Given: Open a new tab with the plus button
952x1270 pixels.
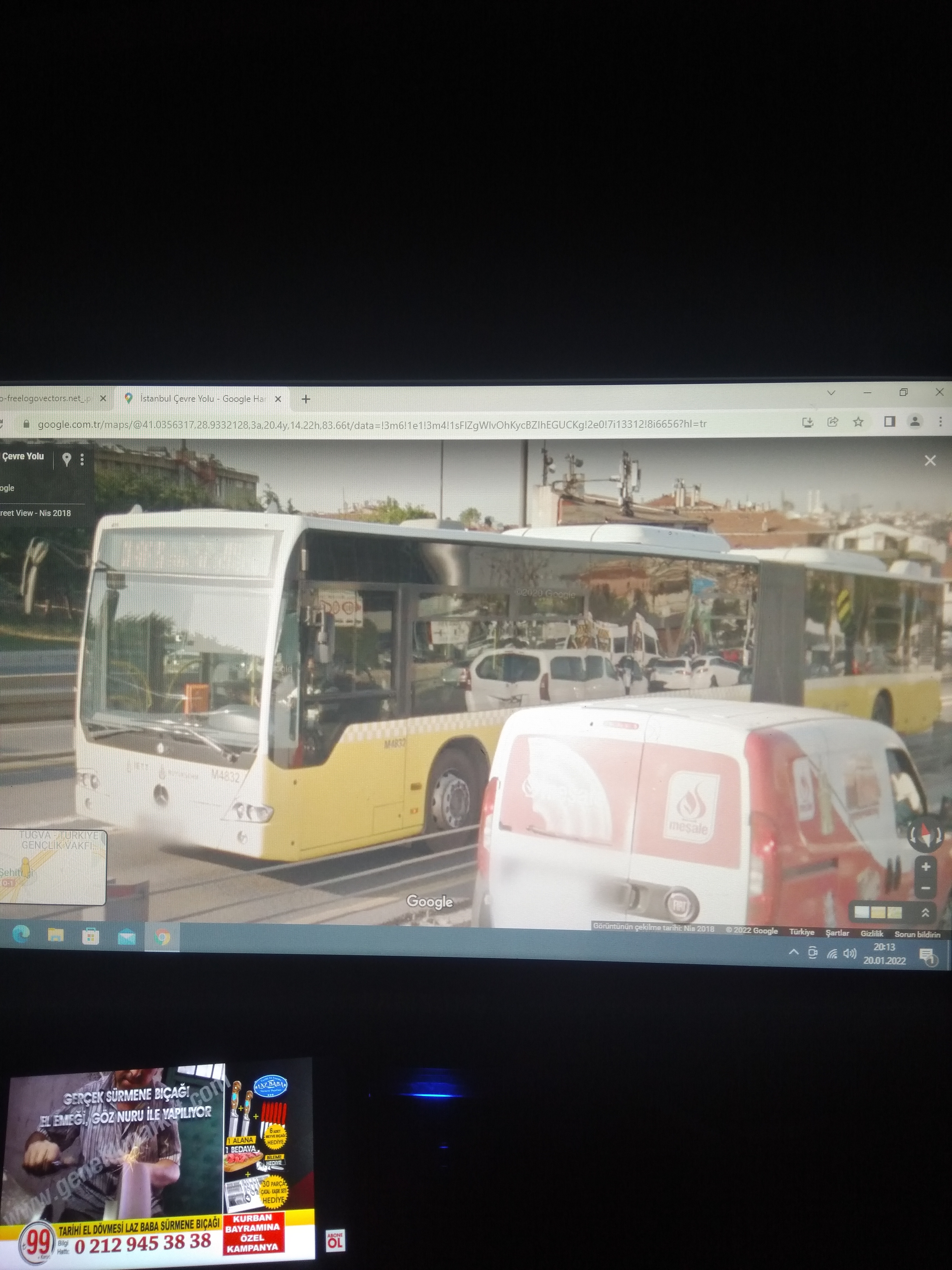Looking at the screenshot, I should (x=306, y=399).
